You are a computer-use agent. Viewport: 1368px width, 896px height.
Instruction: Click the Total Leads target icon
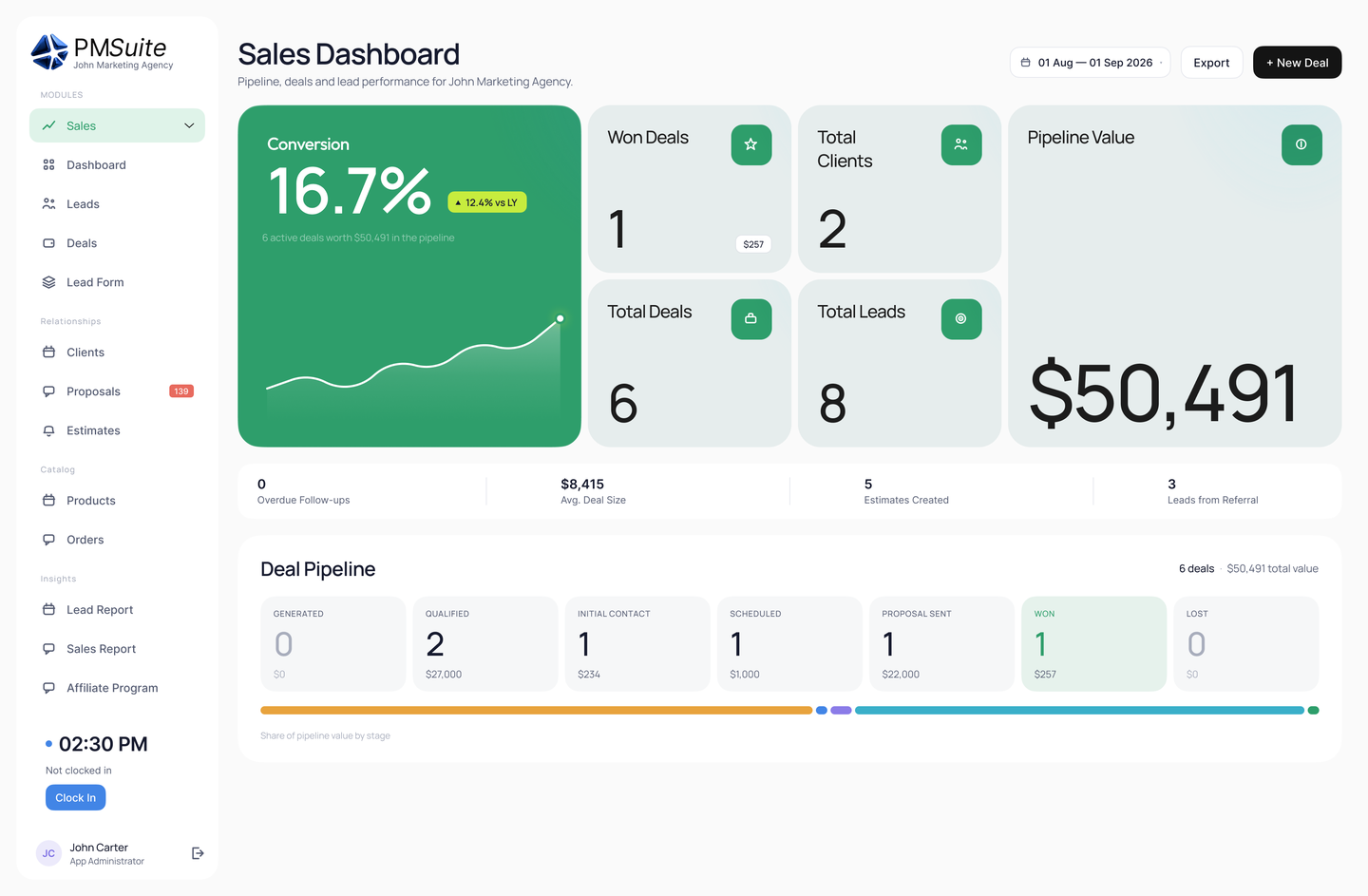coord(961,319)
